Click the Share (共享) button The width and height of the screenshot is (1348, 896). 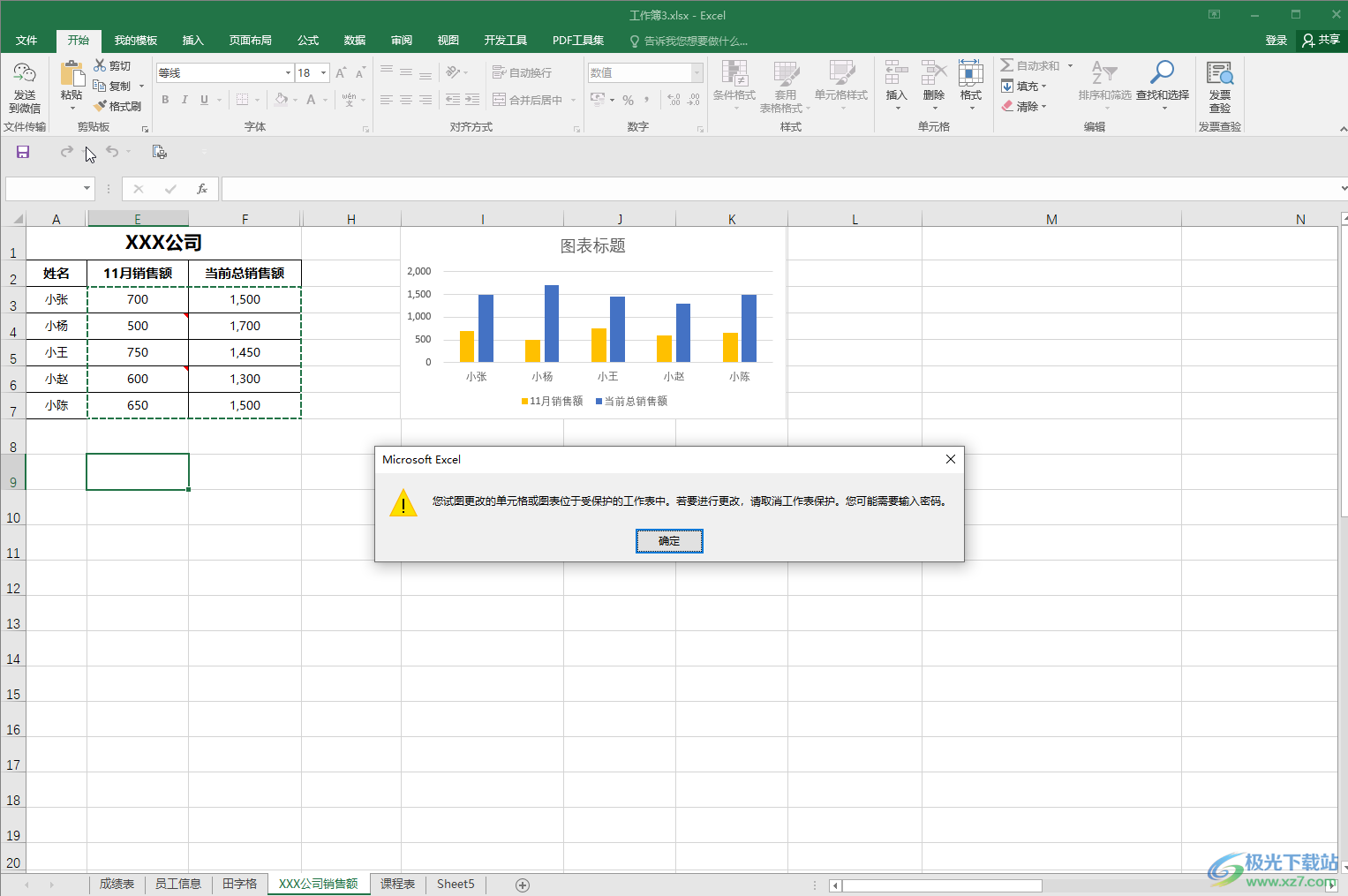1321,40
